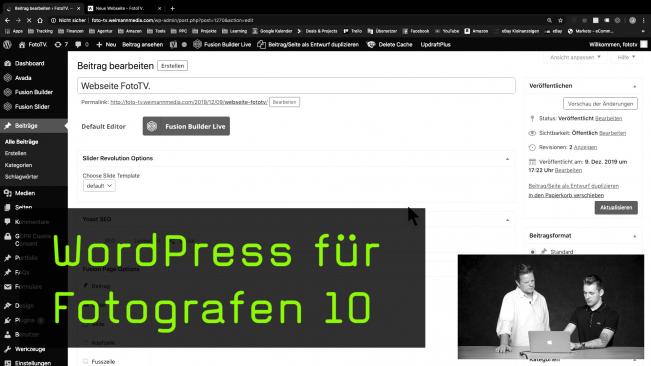The image size is (651, 366).
Task: Open a new browser tab with plus
Action: [x=172, y=8]
